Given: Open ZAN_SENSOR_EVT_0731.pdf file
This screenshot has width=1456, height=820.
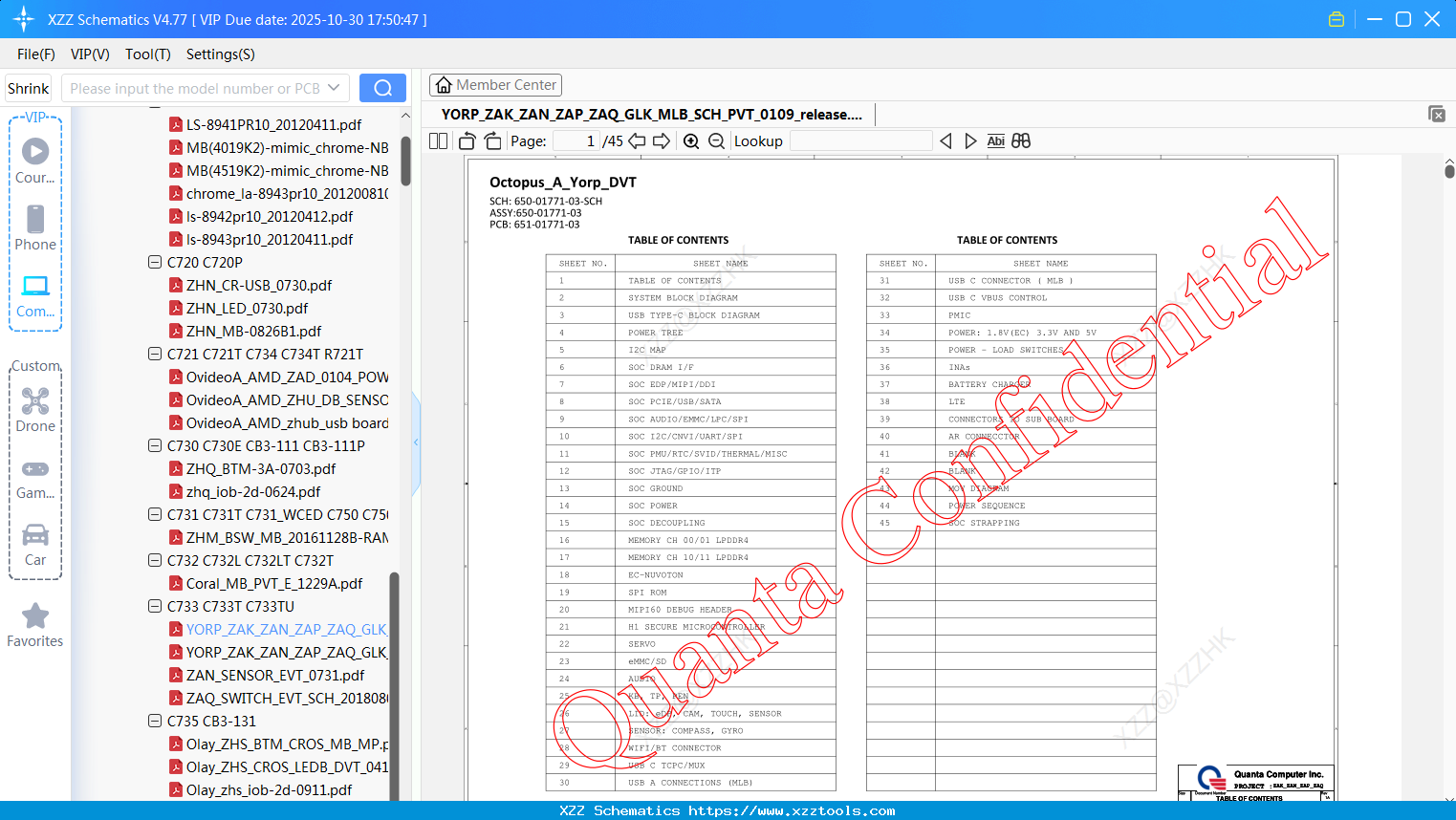Looking at the screenshot, I should (275, 675).
